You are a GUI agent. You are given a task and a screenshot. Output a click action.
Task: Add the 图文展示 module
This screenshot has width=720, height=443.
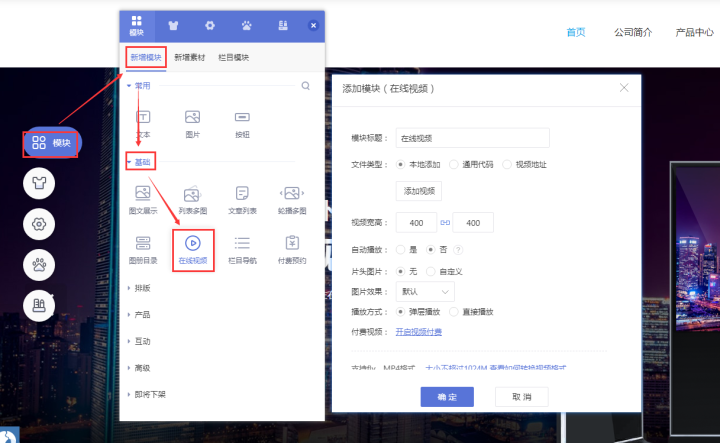[x=143, y=200]
